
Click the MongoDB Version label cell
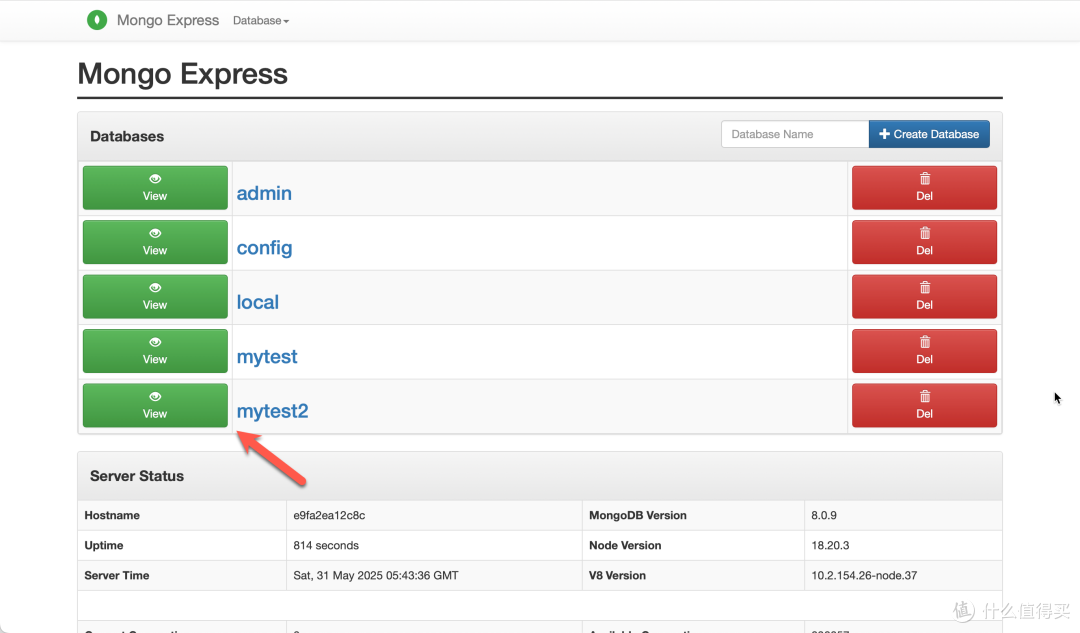(x=693, y=515)
